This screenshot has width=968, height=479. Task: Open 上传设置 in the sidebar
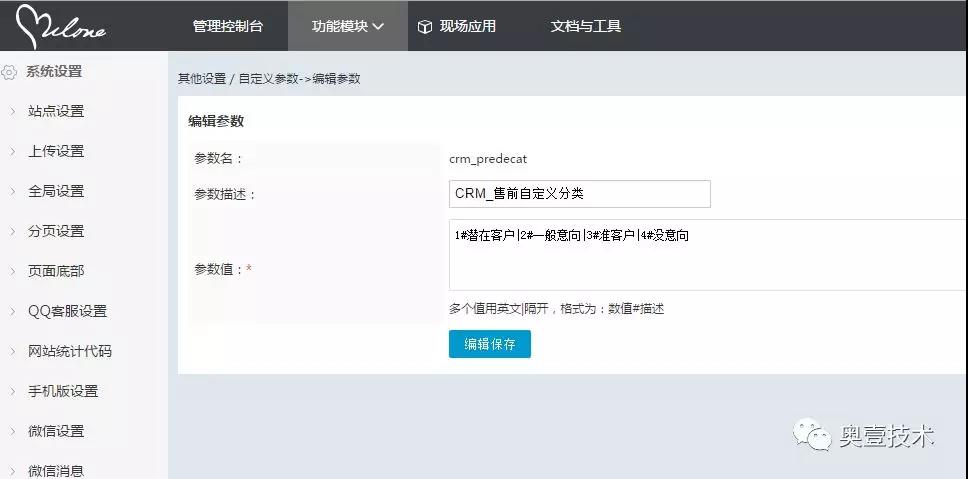click(56, 151)
